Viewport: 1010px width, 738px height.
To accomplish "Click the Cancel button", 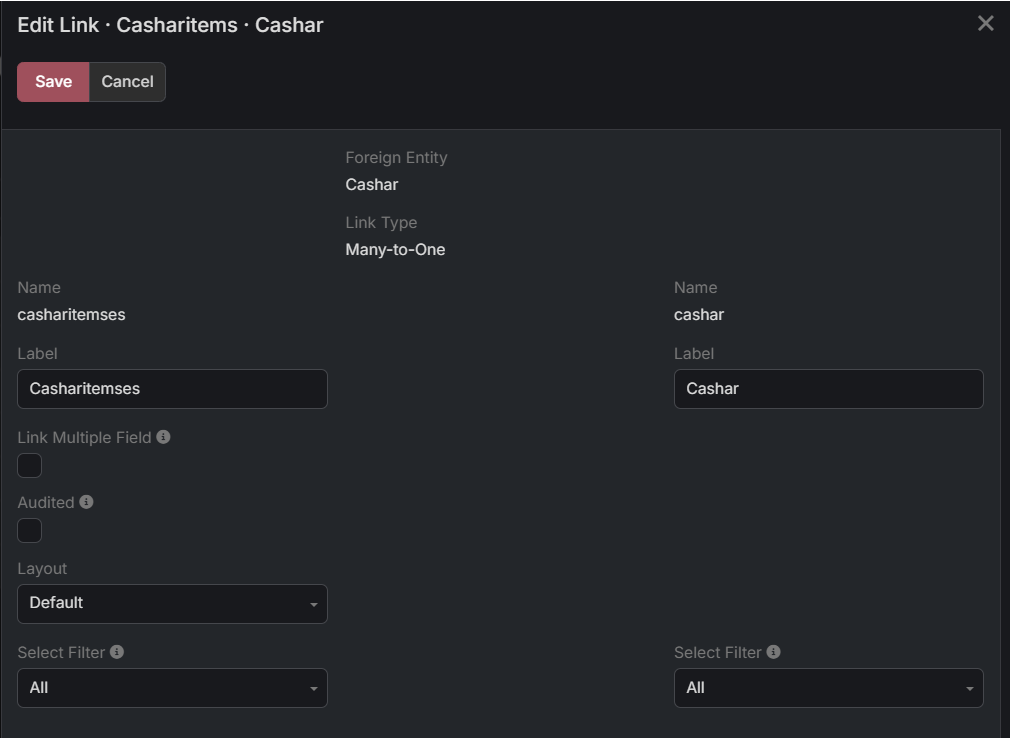I will [127, 82].
